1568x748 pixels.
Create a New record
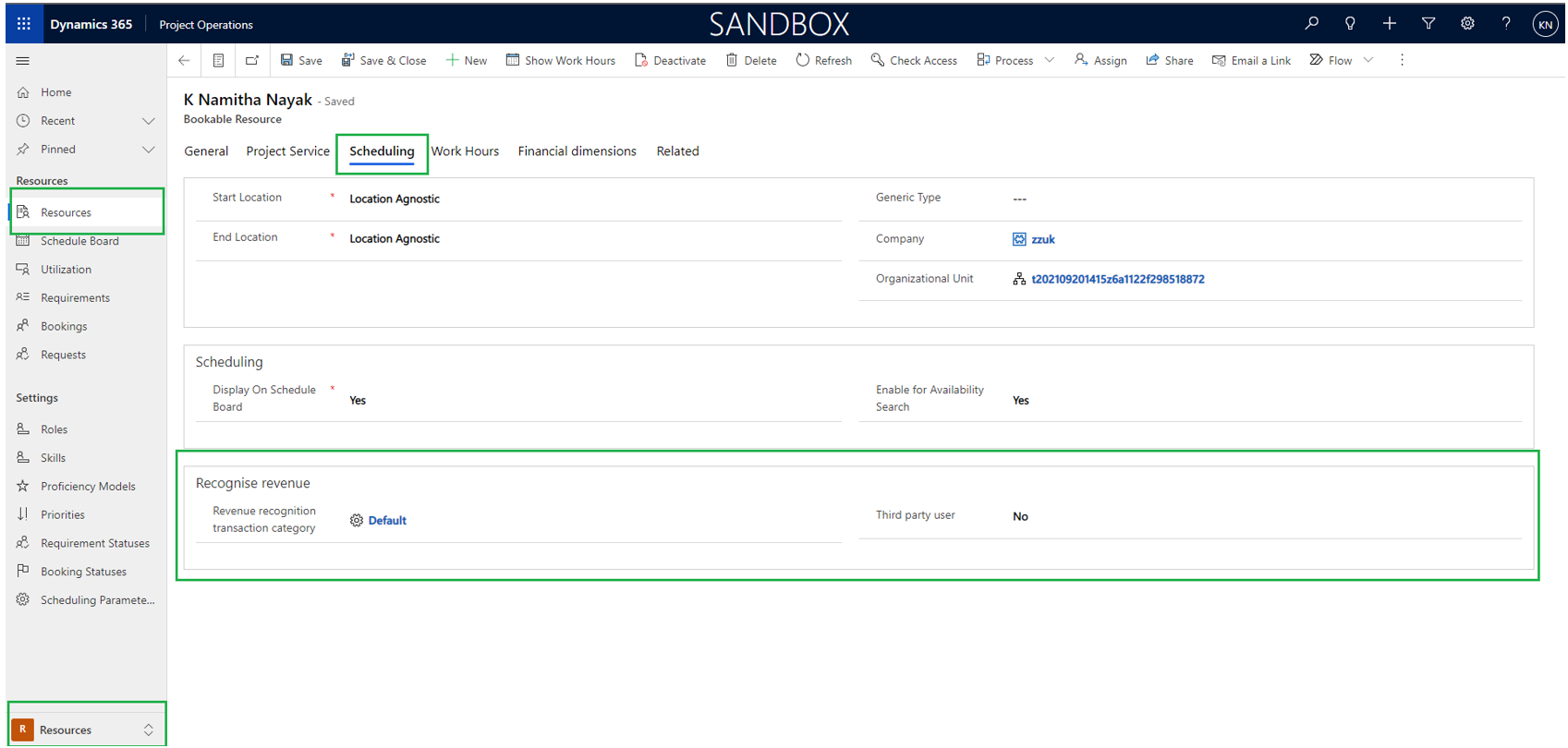pos(466,61)
